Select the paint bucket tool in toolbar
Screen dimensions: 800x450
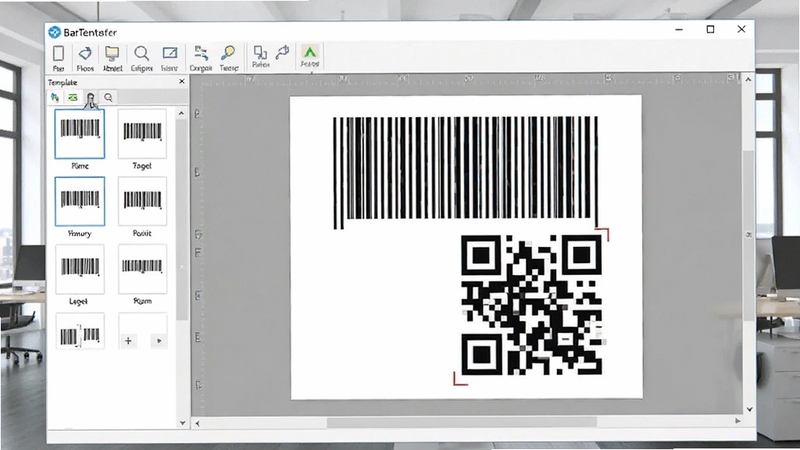coord(85,53)
